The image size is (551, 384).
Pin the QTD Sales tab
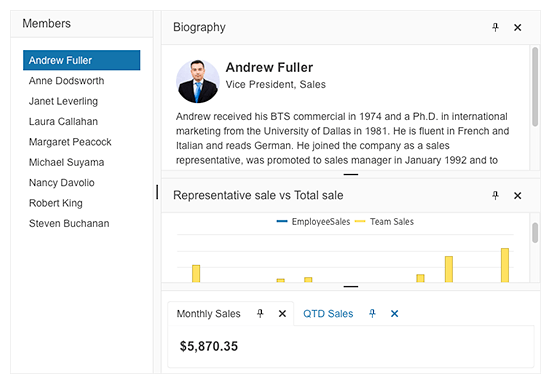click(372, 313)
